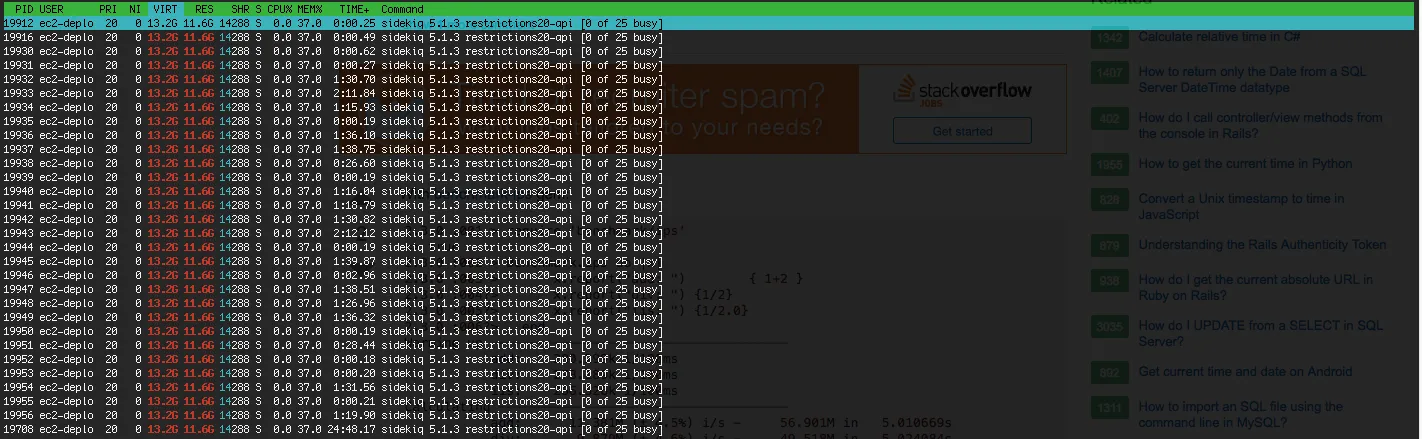Select parent process 19708 with time 24:48.17

(333, 429)
